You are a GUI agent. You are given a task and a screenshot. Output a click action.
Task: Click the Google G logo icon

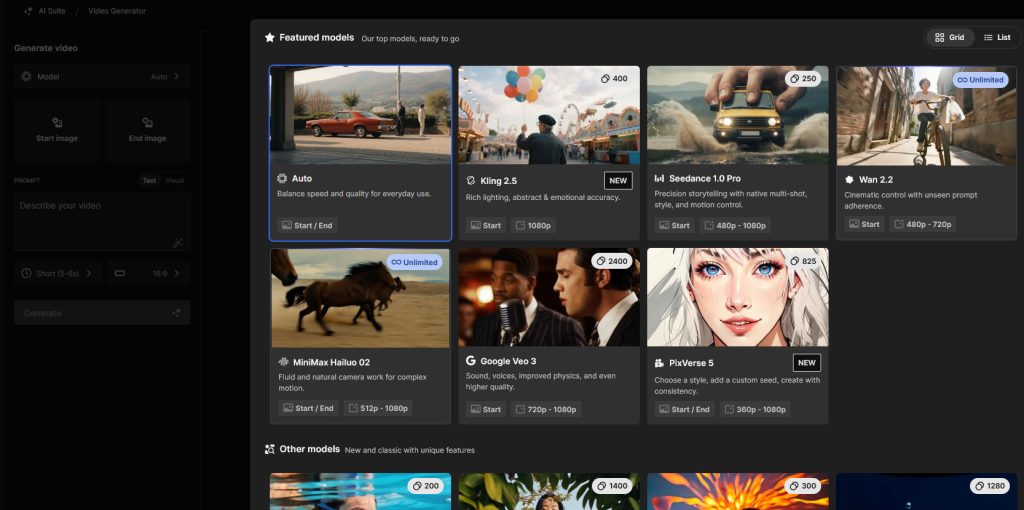[470, 360]
